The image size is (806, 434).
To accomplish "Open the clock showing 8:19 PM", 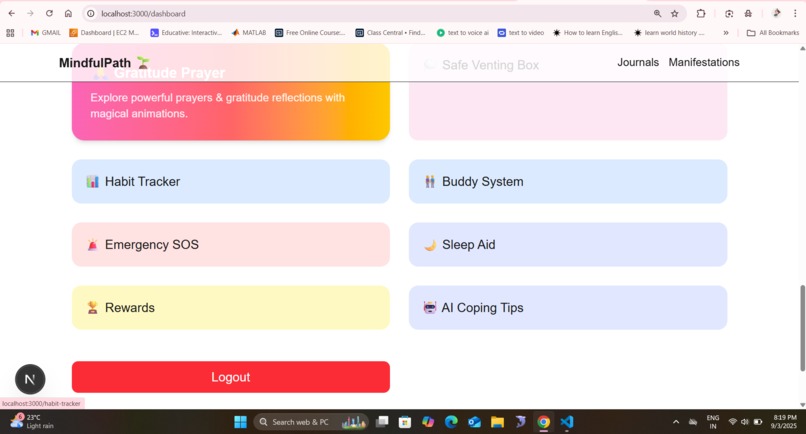I will (784, 422).
